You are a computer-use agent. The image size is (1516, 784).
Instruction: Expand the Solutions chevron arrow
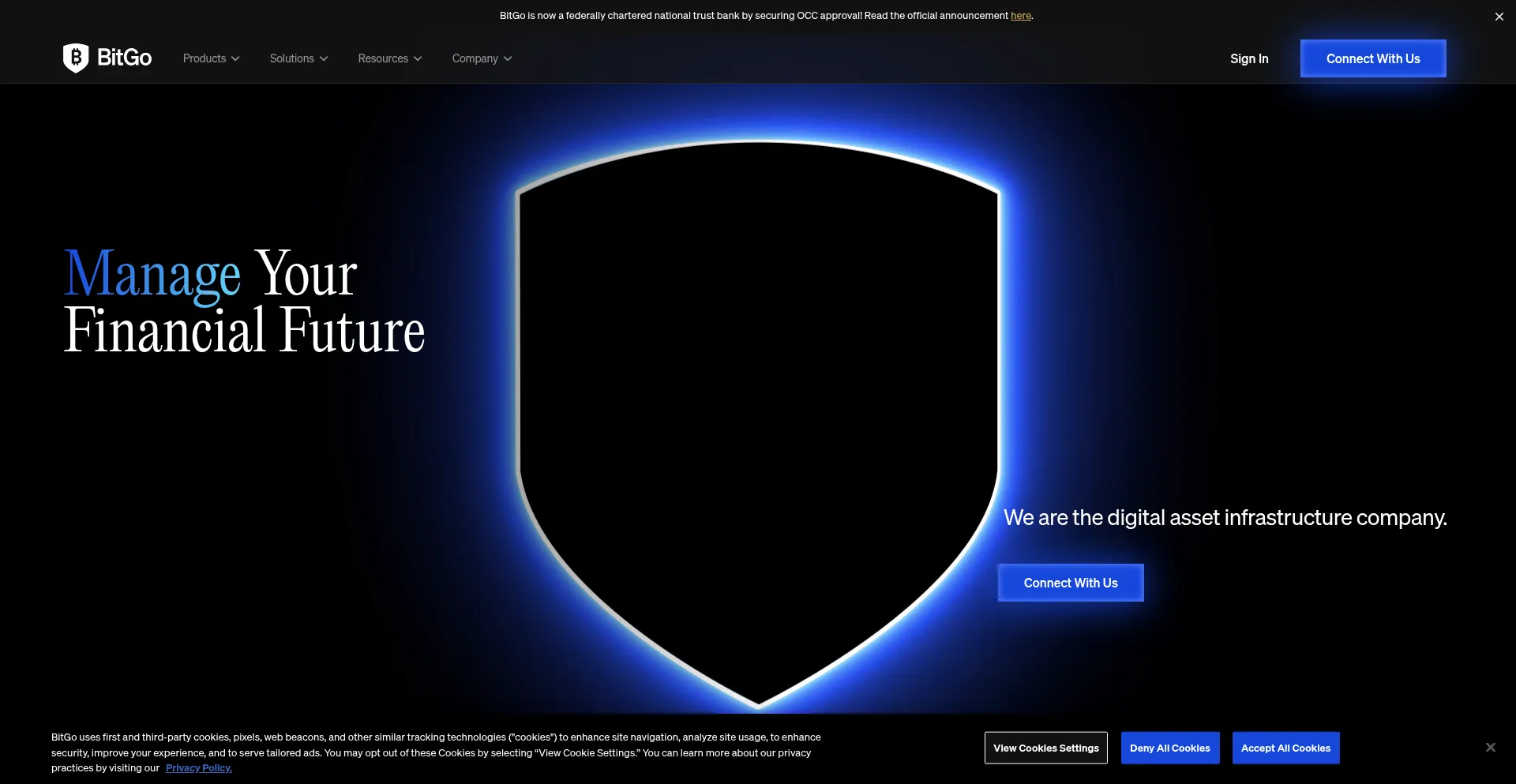(x=324, y=58)
